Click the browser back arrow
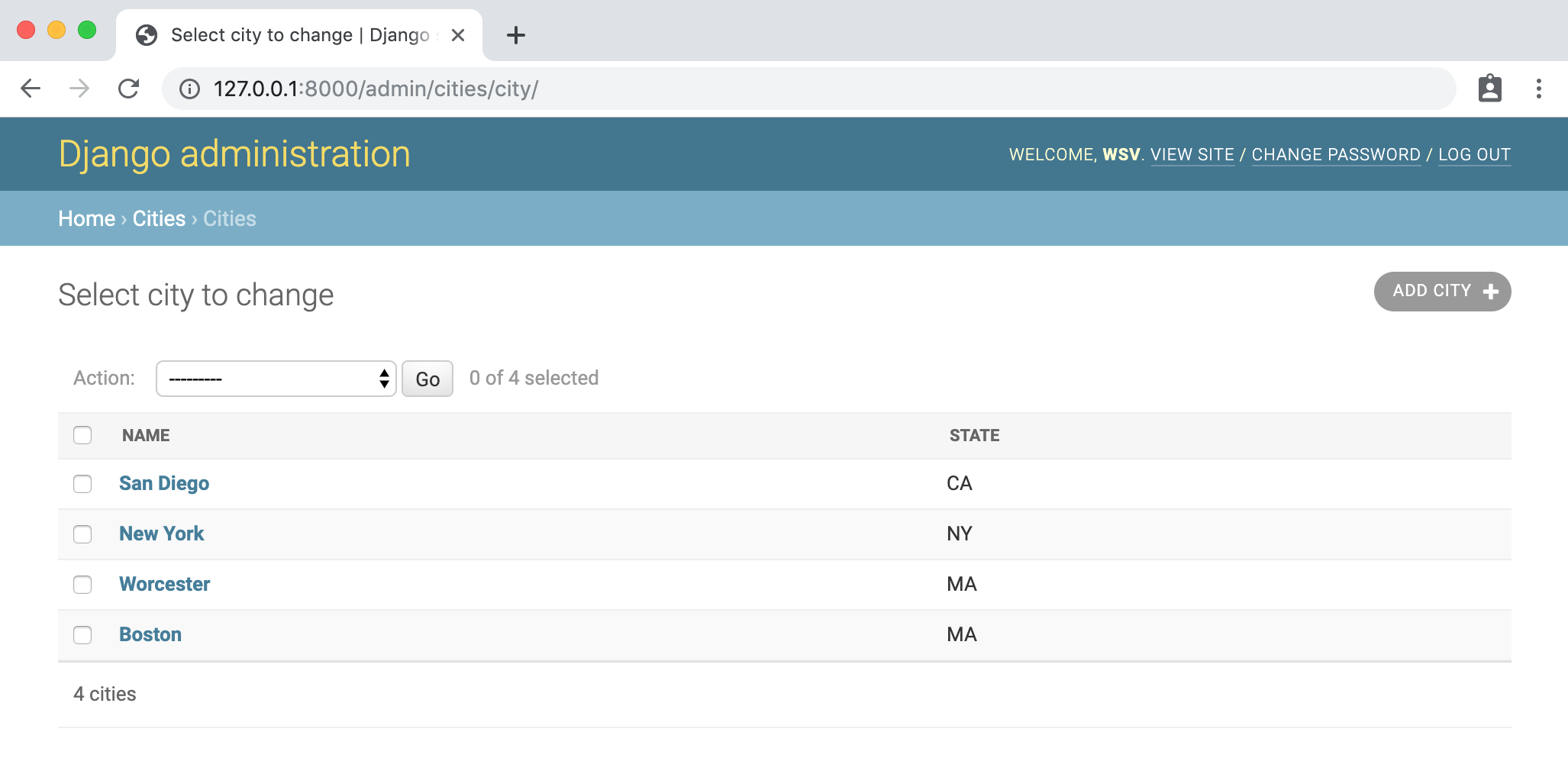 click(31, 89)
